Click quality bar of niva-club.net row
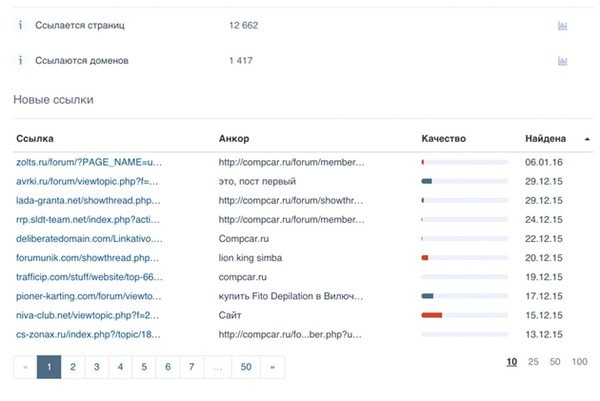 coord(464,315)
